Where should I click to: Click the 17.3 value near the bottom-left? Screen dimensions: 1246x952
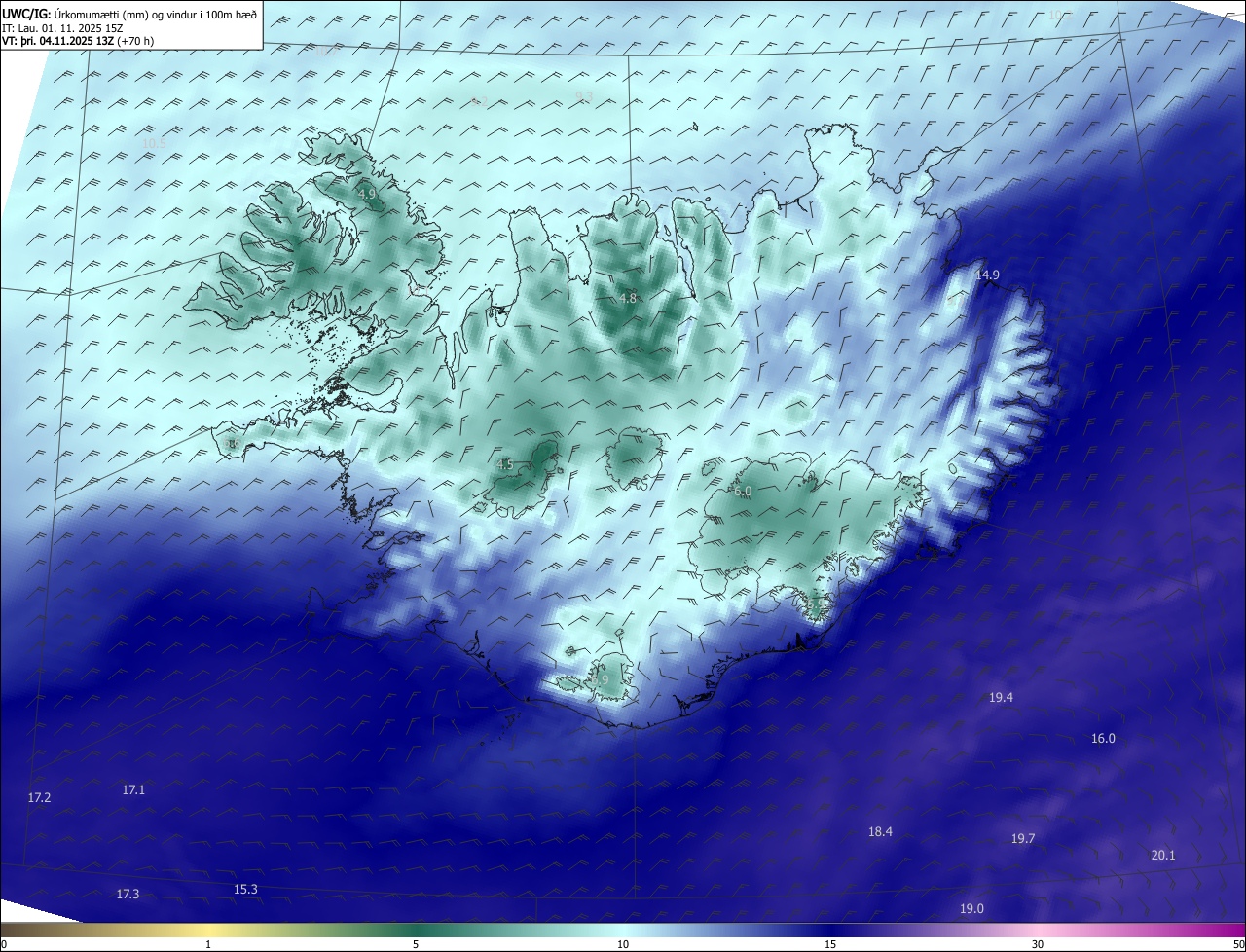click(x=128, y=895)
